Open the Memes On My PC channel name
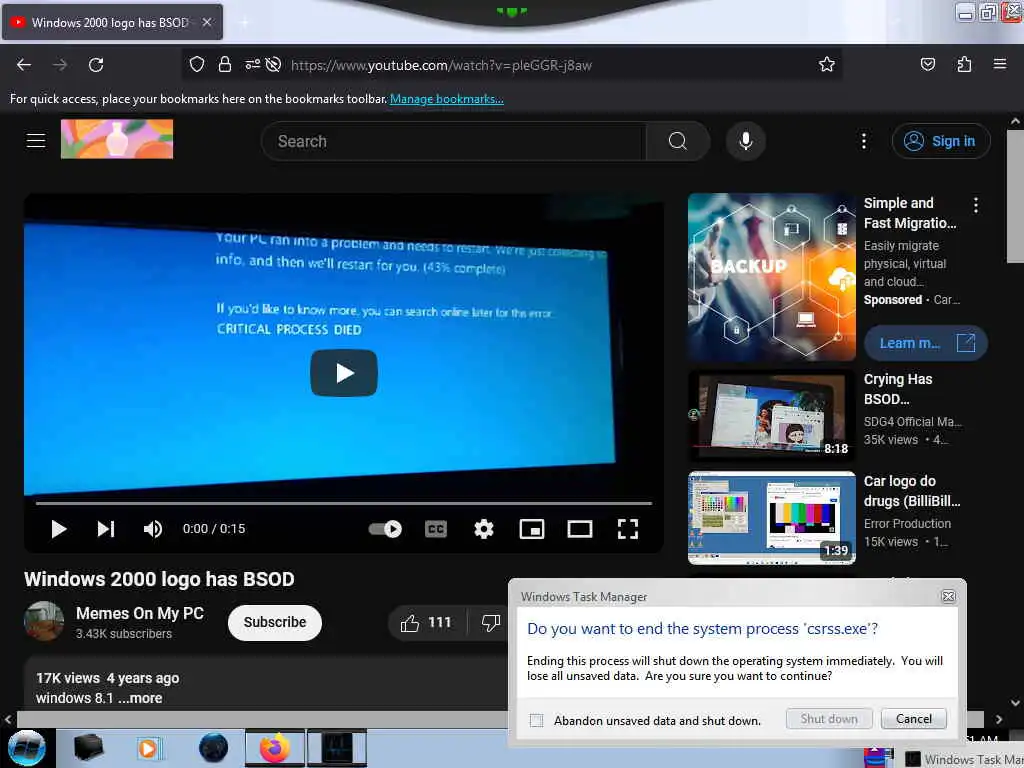This screenshot has height=768, width=1024. pyautogui.click(x=140, y=613)
